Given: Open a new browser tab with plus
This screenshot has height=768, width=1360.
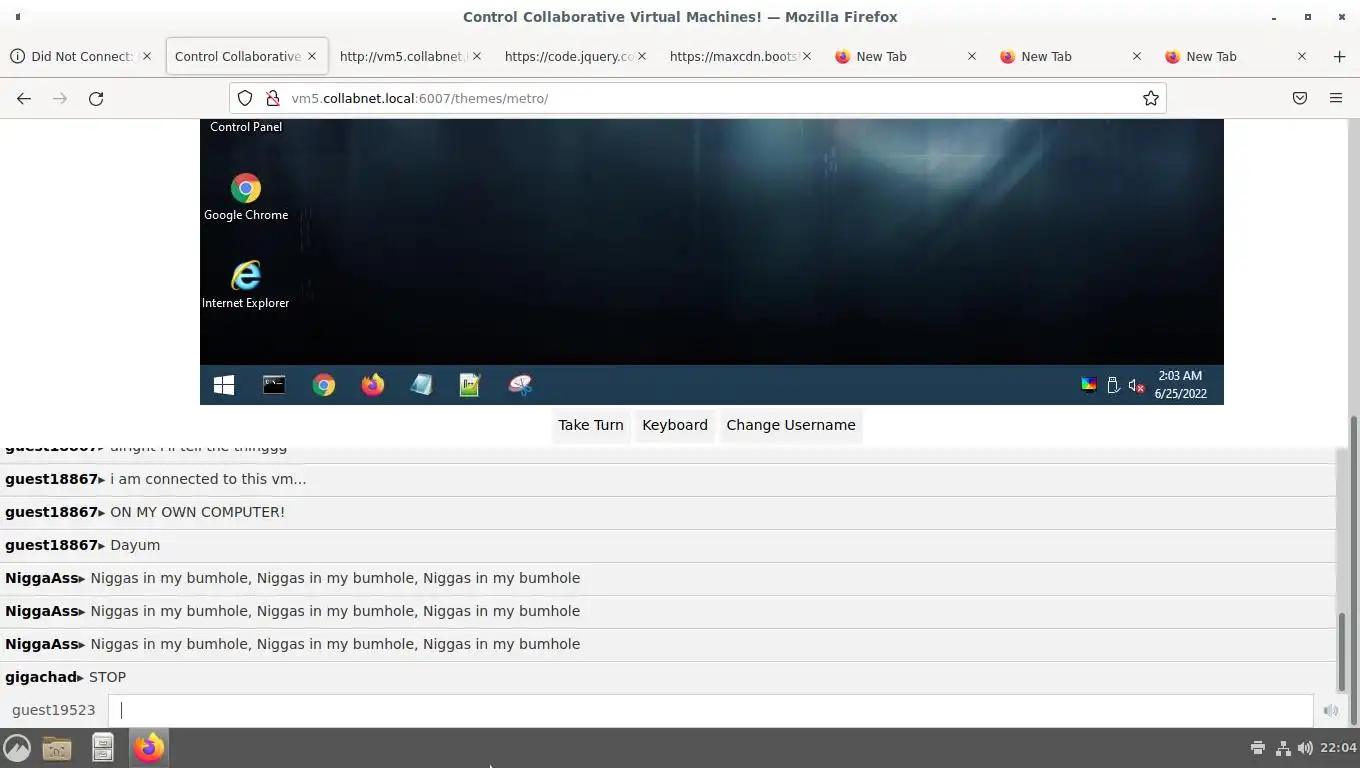Looking at the screenshot, I should [x=1339, y=56].
